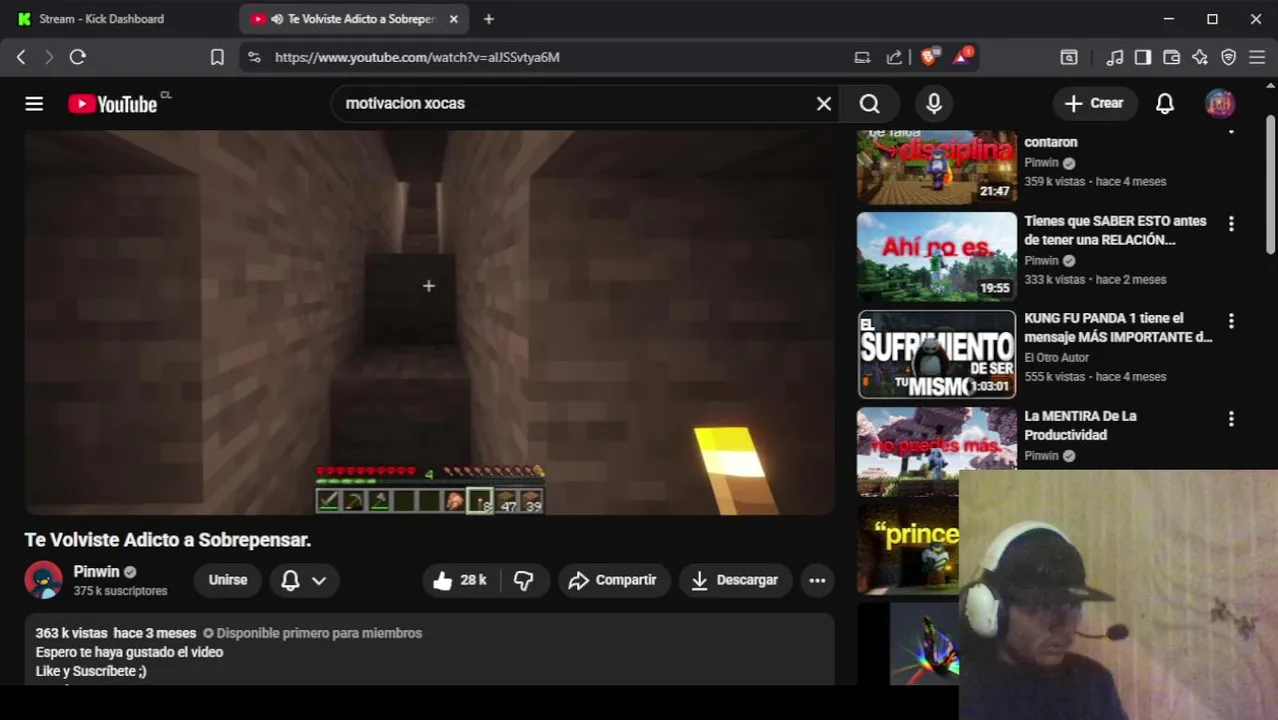Open Tienes que SABER ESTO video title
The image size is (1278, 720).
pyautogui.click(x=1115, y=230)
